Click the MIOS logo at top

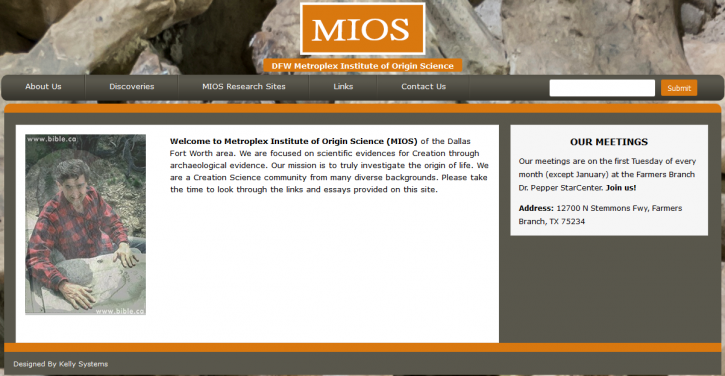click(x=362, y=29)
